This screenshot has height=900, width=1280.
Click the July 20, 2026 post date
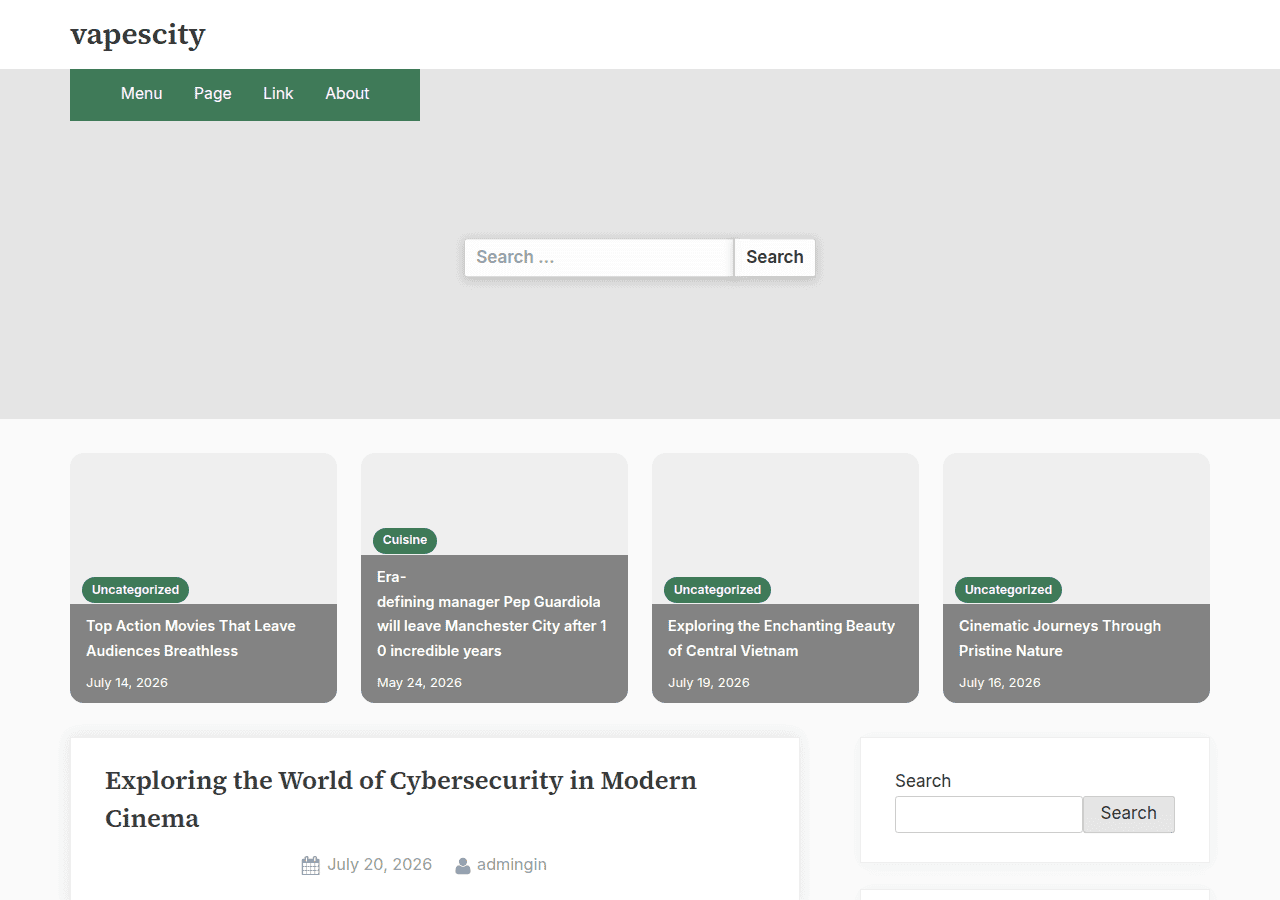pos(380,865)
